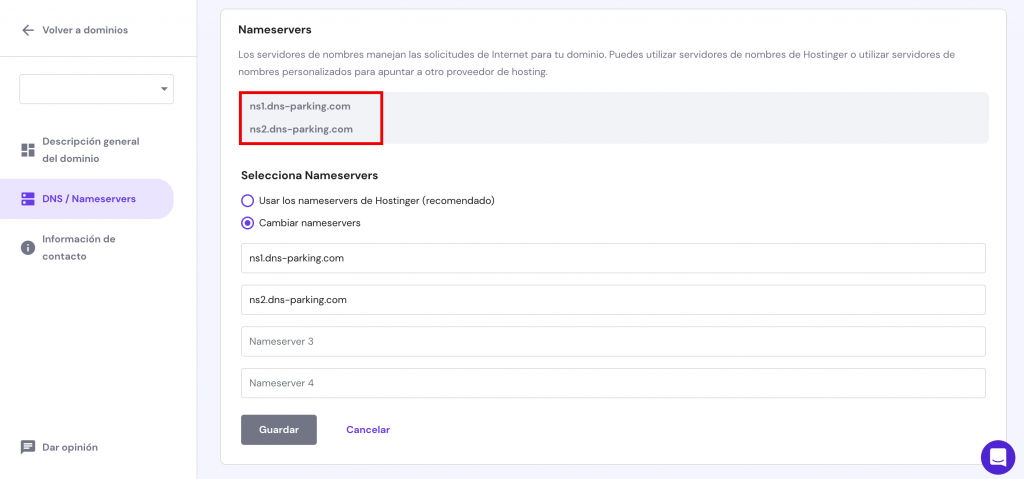Click the ns1.dns-parking.com input field
The height and width of the screenshot is (479, 1024).
[x=612, y=258]
